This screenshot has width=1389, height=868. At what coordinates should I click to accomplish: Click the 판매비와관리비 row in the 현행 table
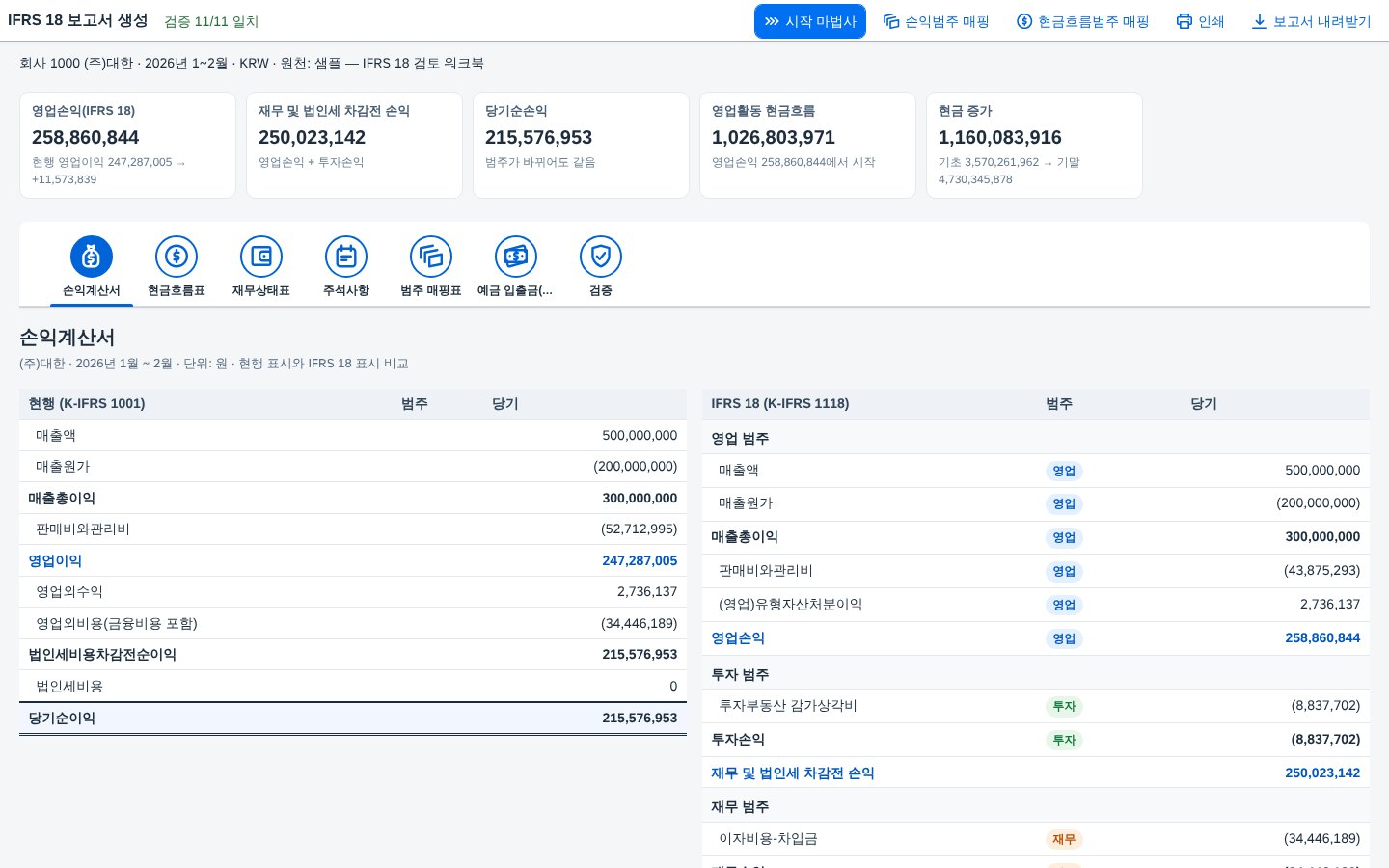(353, 529)
